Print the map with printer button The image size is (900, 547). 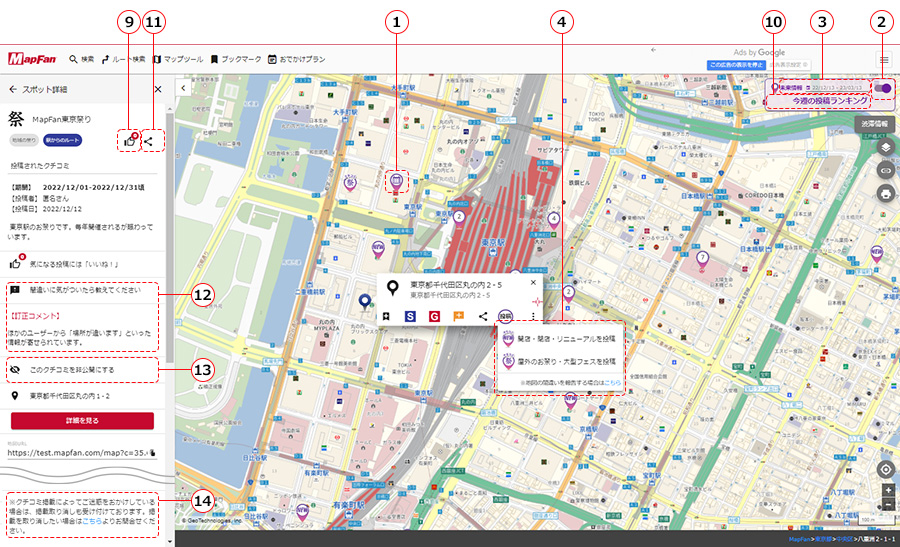[x=886, y=193]
